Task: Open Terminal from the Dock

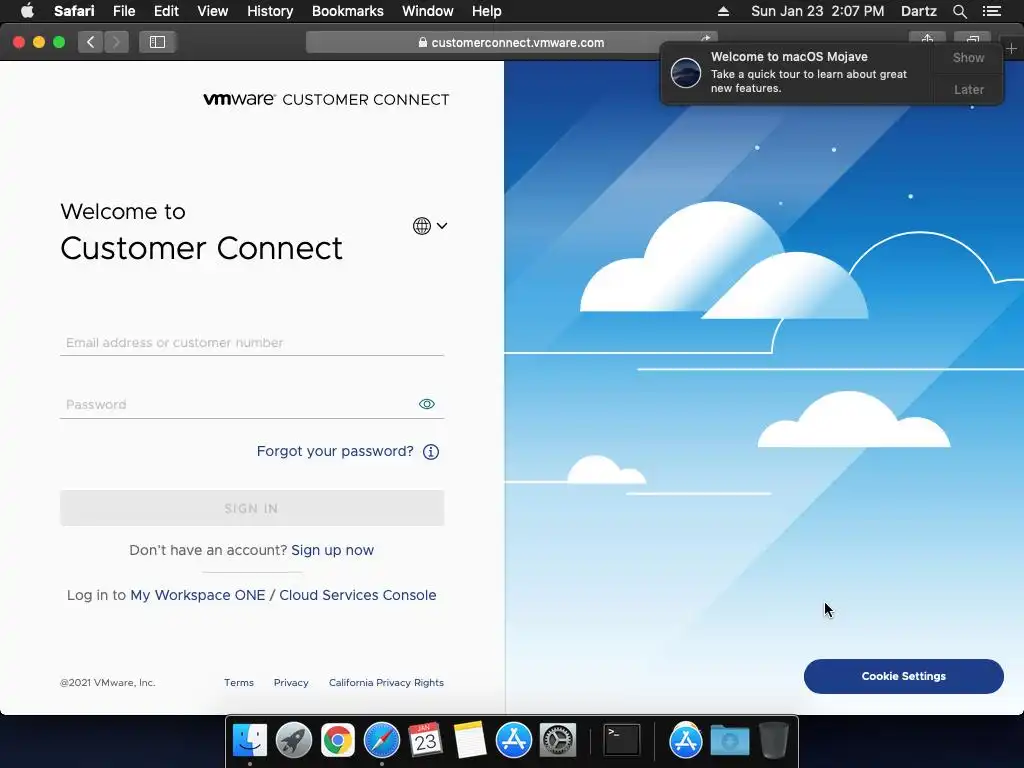Action: 621,741
